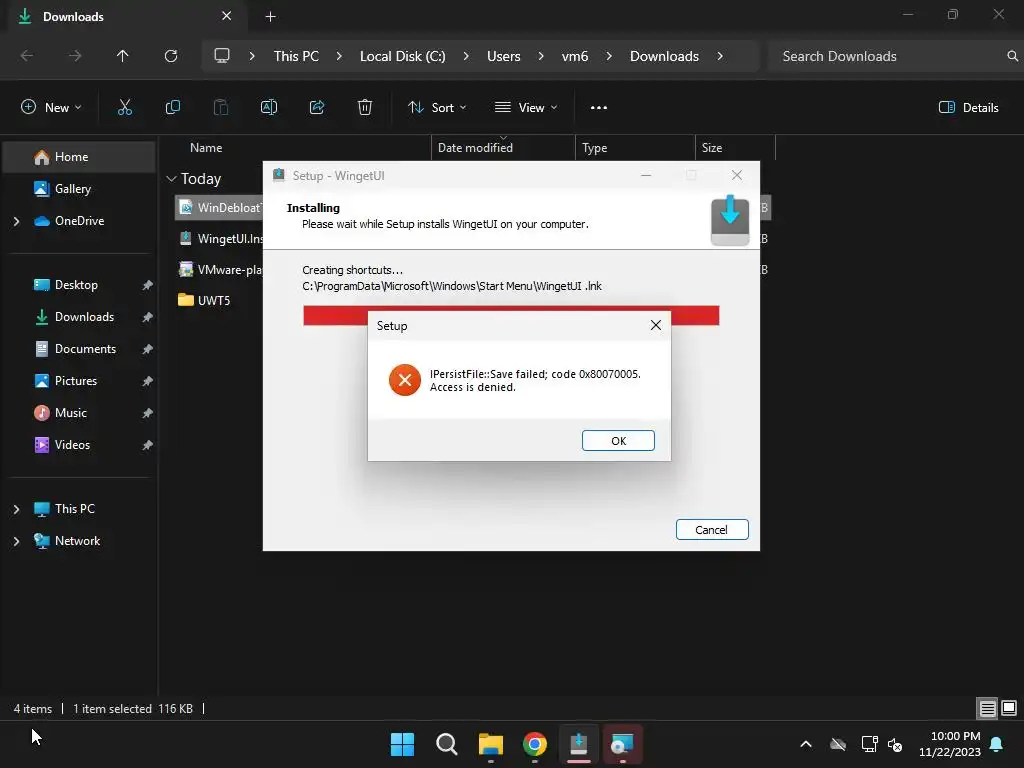Open the View dropdown menu
Viewport: 1024px width, 768px height.
[x=526, y=107]
